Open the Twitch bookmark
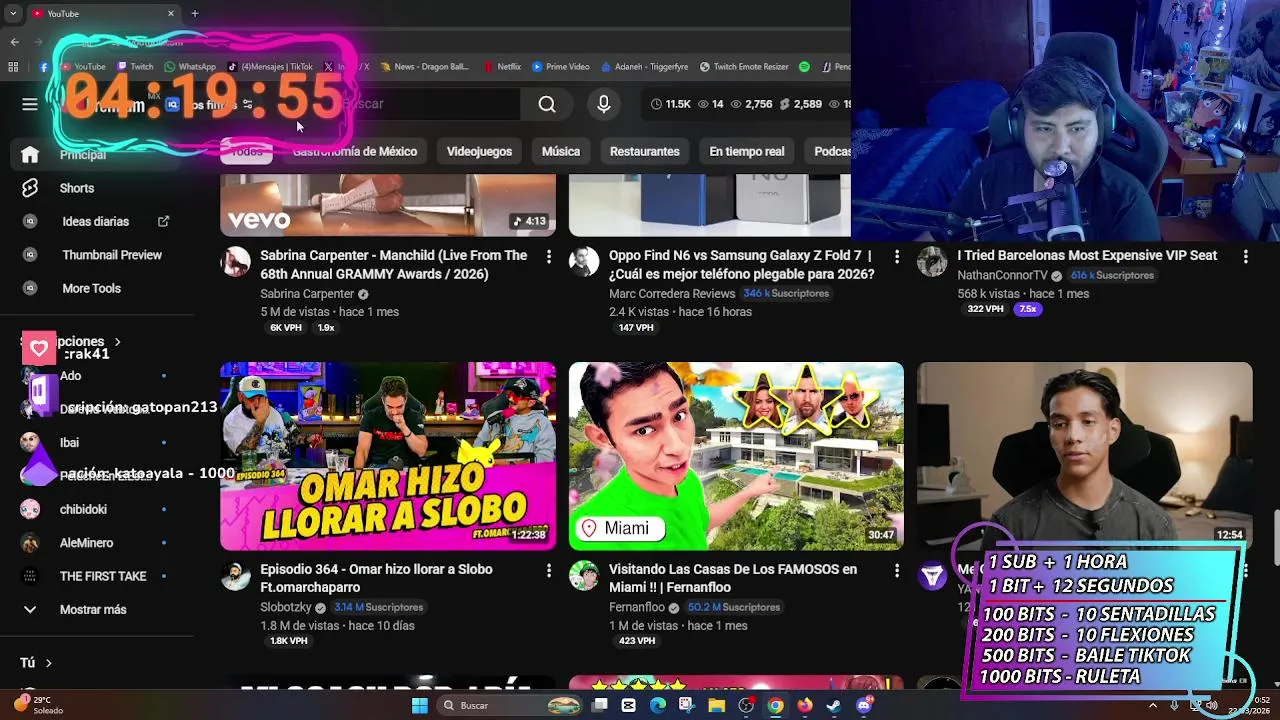 pyautogui.click(x=135, y=67)
